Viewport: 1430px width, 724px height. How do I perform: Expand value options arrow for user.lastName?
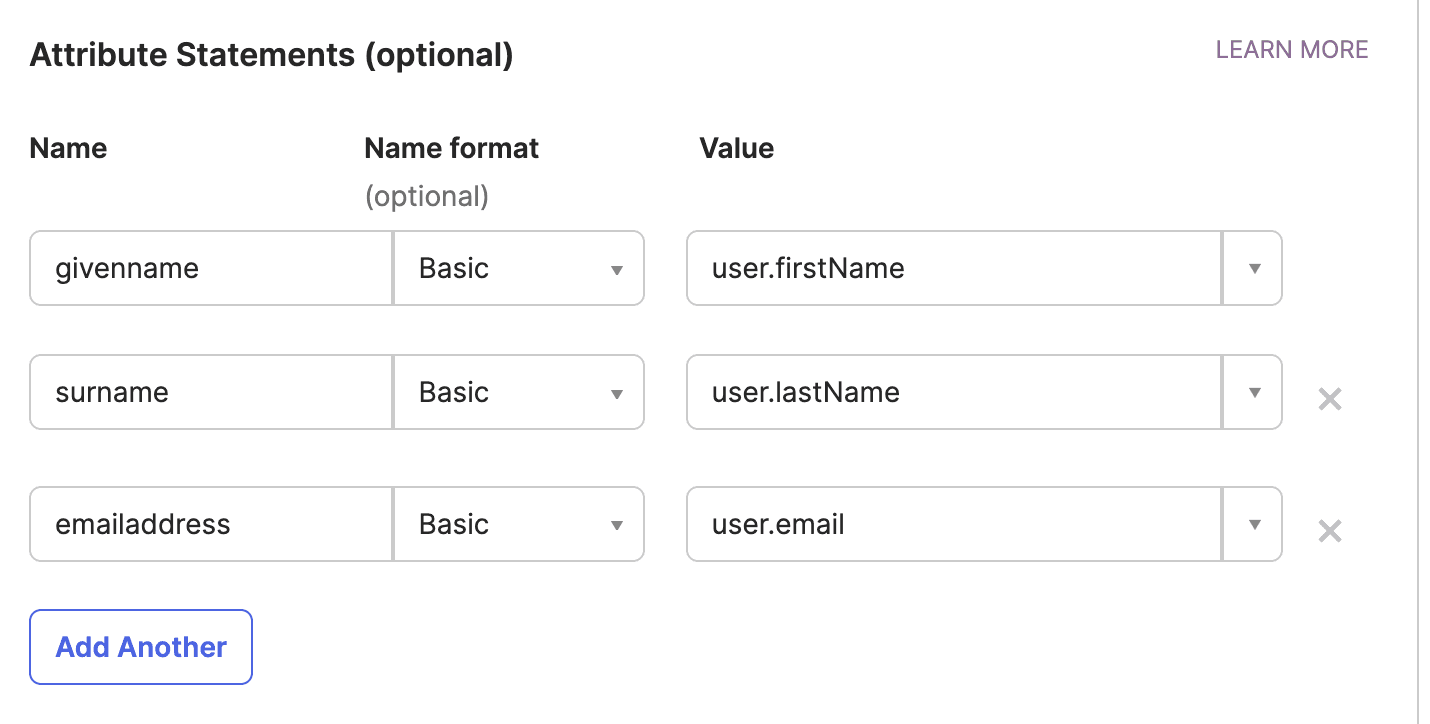(1253, 392)
